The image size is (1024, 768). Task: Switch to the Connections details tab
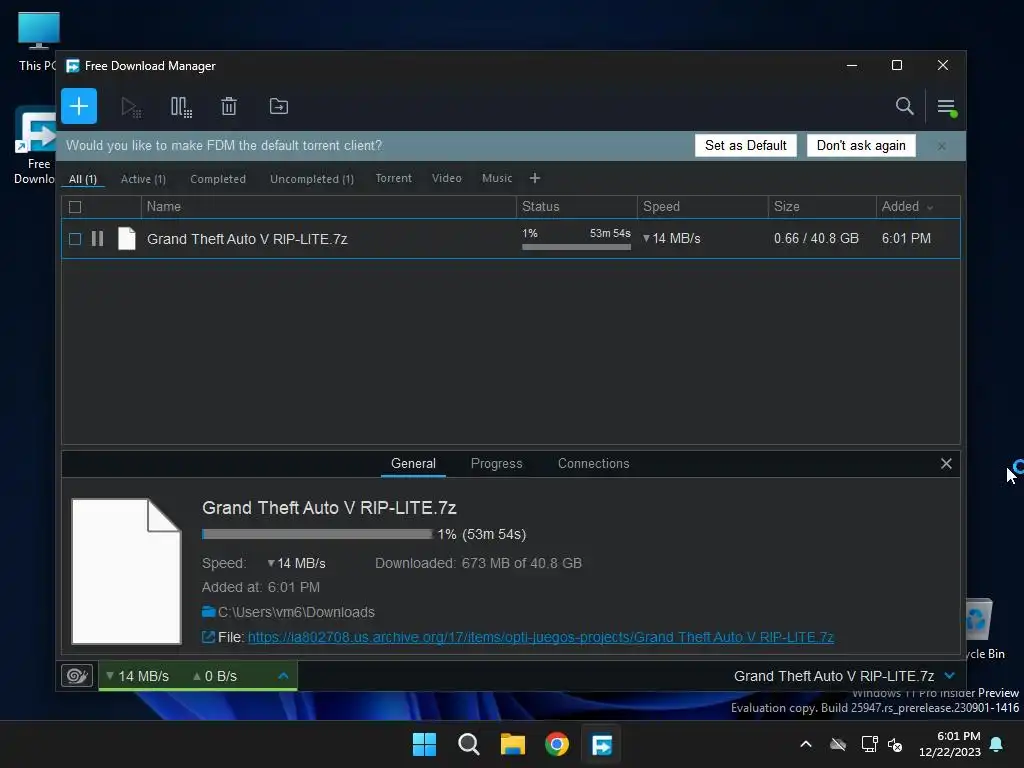click(x=594, y=464)
